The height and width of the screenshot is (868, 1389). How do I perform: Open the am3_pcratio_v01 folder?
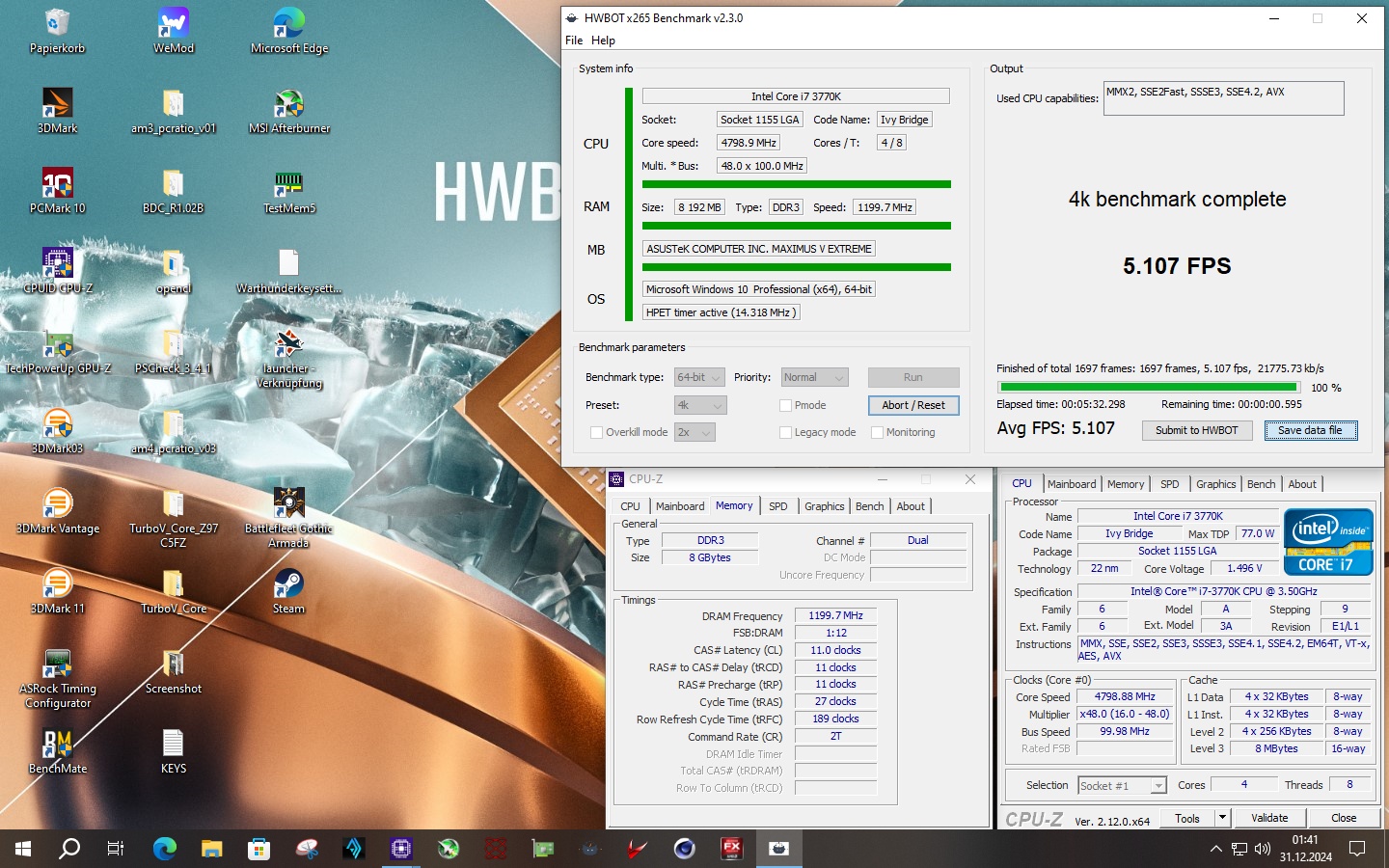[174, 111]
